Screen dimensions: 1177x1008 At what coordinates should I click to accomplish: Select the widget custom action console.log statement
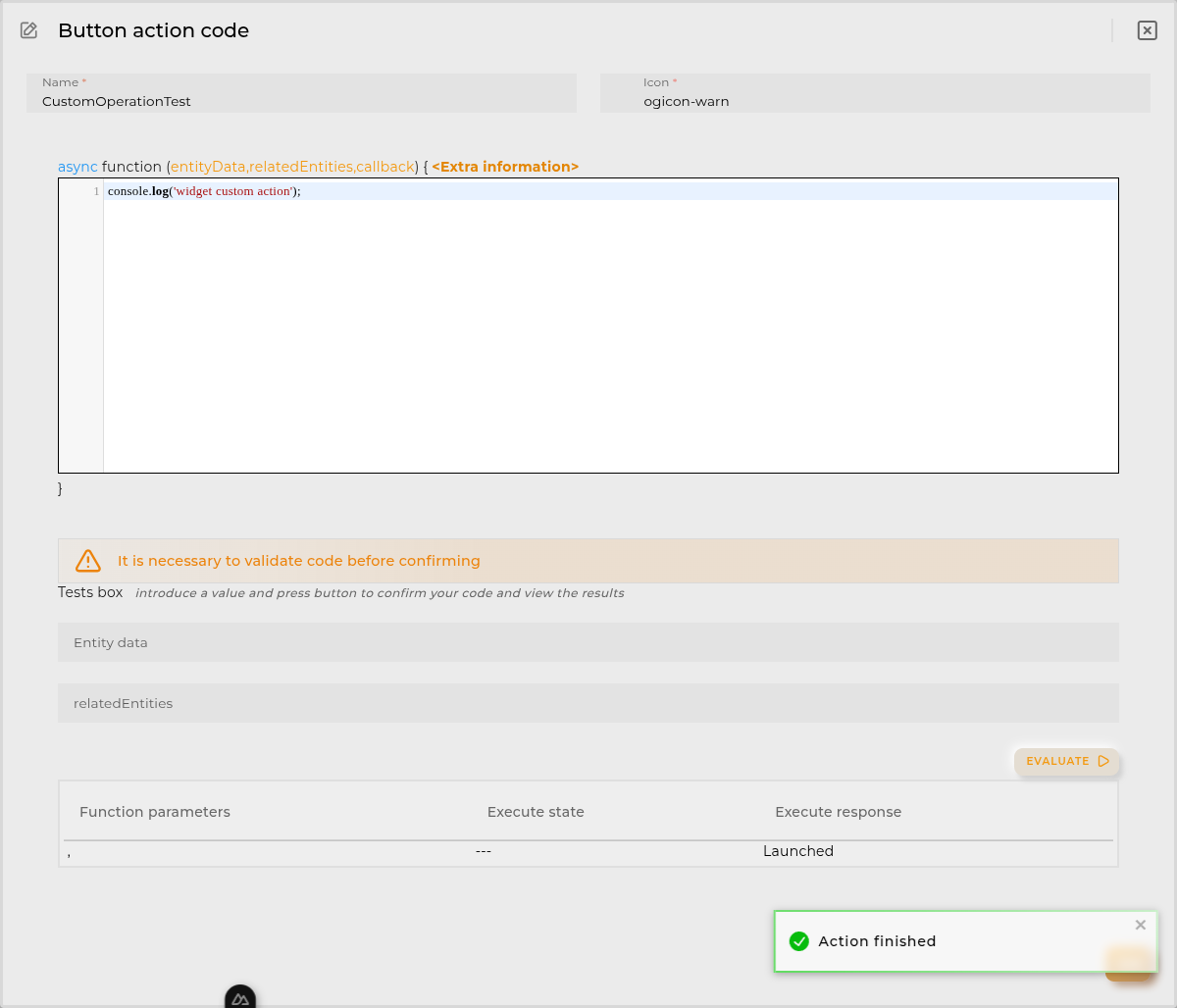tap(201, 191)
